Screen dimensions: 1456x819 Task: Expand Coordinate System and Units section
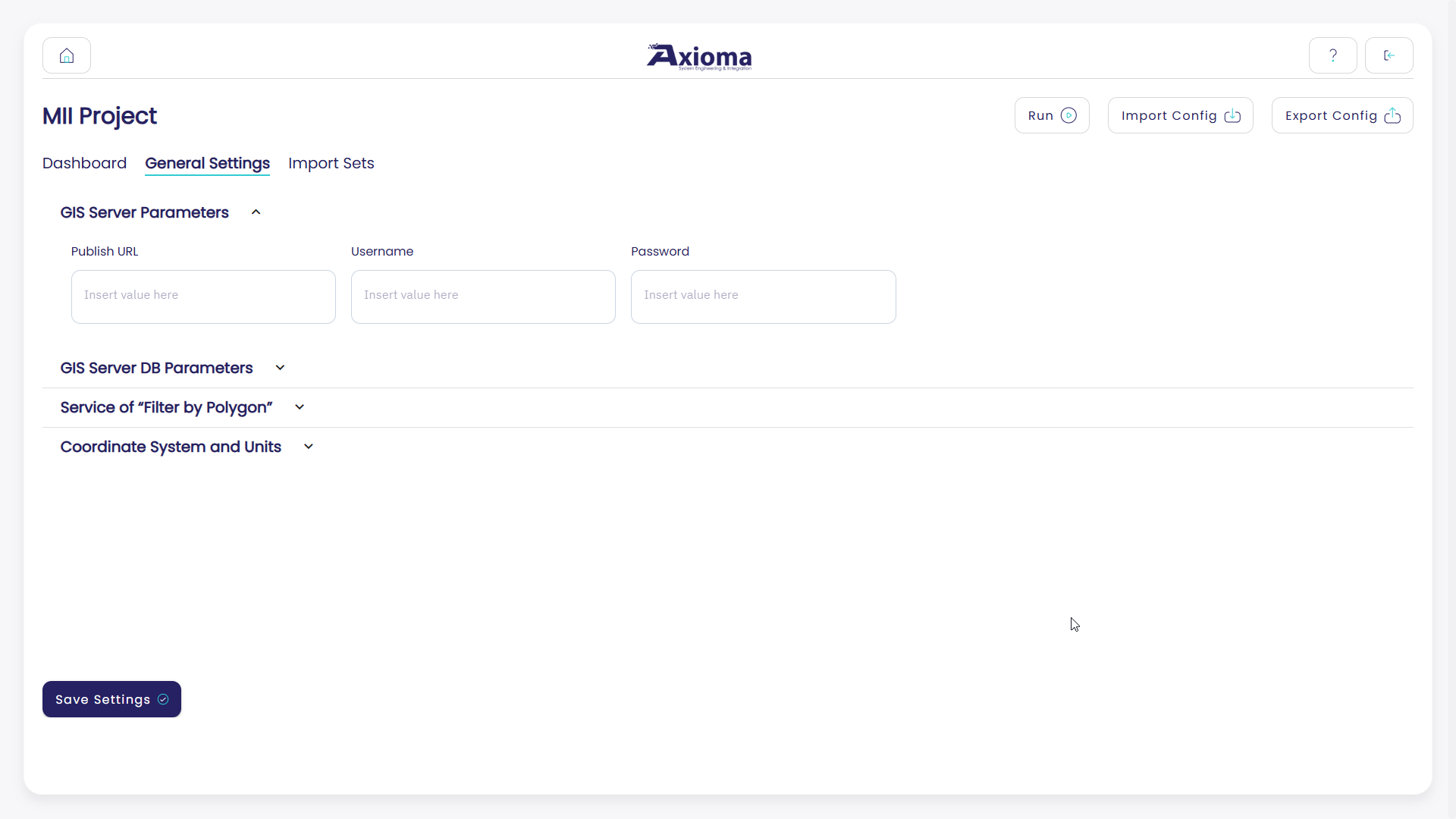pos(309,447)
